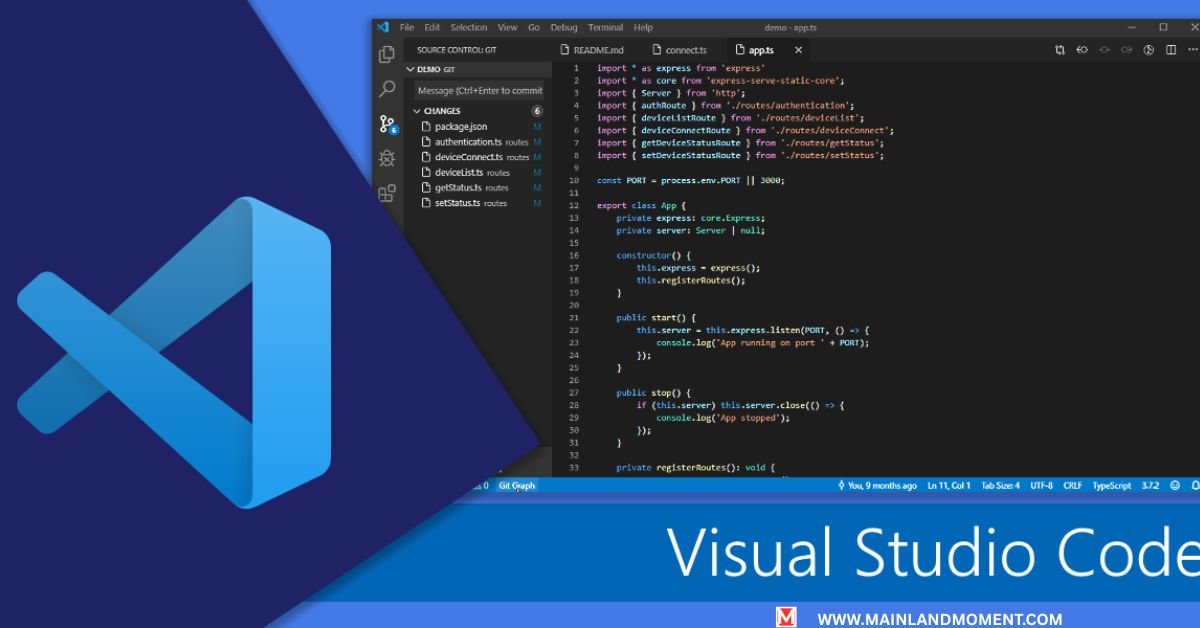The image size is (1200, 628).
Task: Click Git Graph in the status bar
Action: click(x=517, y=485)
